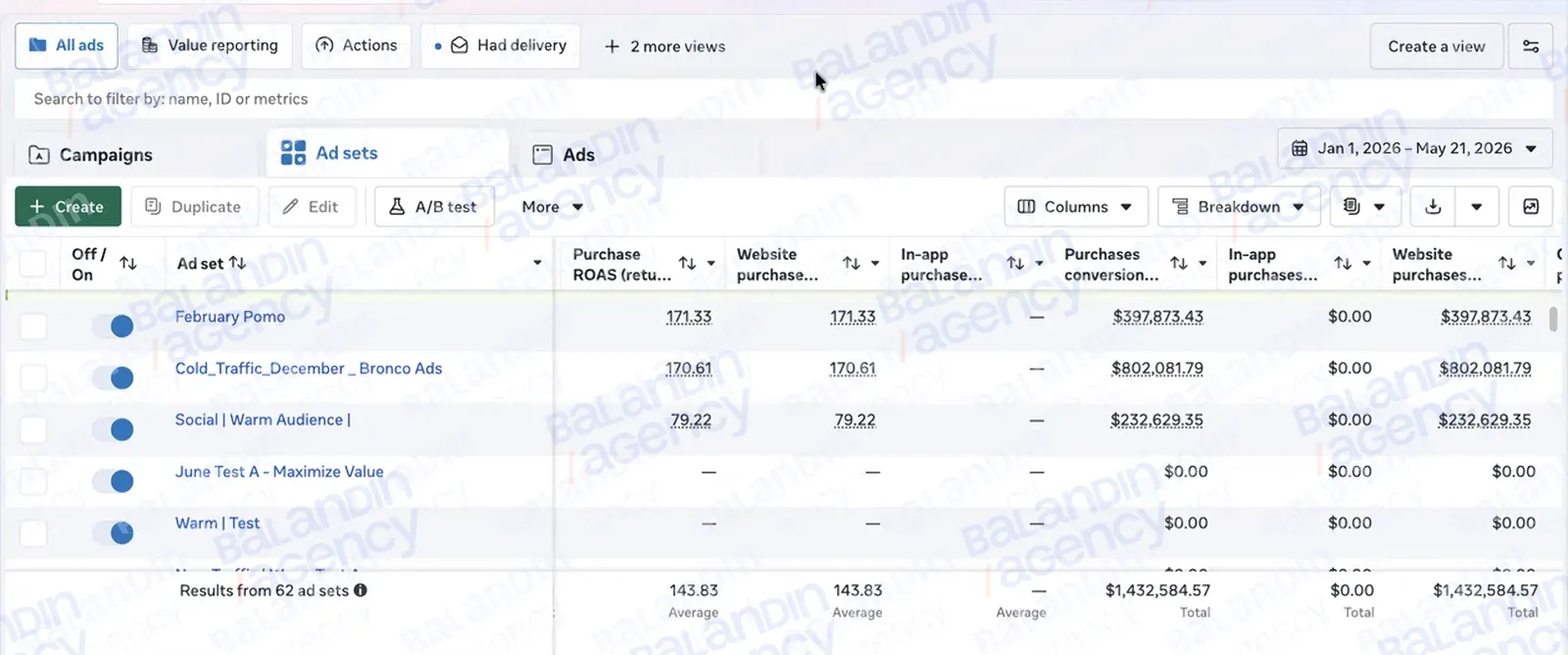Screen dimensions: 1568x655
Task: Switch to the Had delivery view
Action: click(x=500, y=46)
